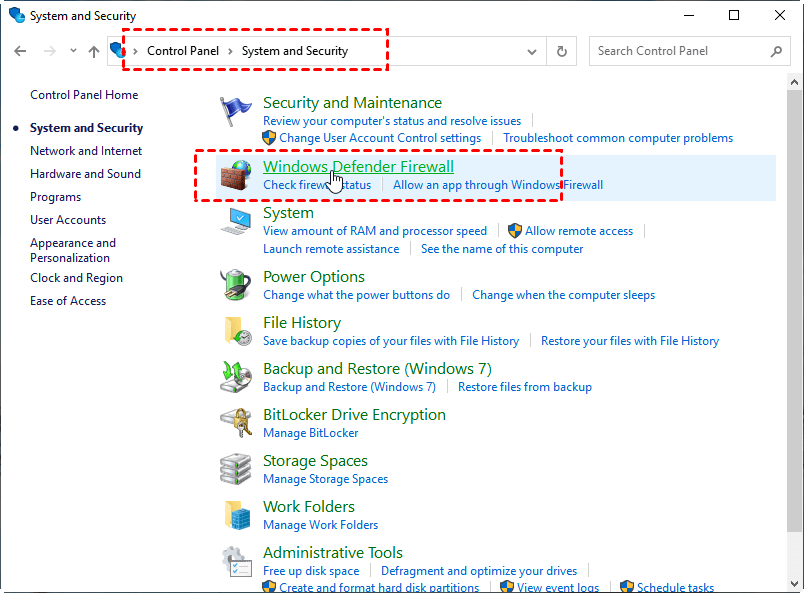Click the vertical scrollbar thumb

coord(794,312)
